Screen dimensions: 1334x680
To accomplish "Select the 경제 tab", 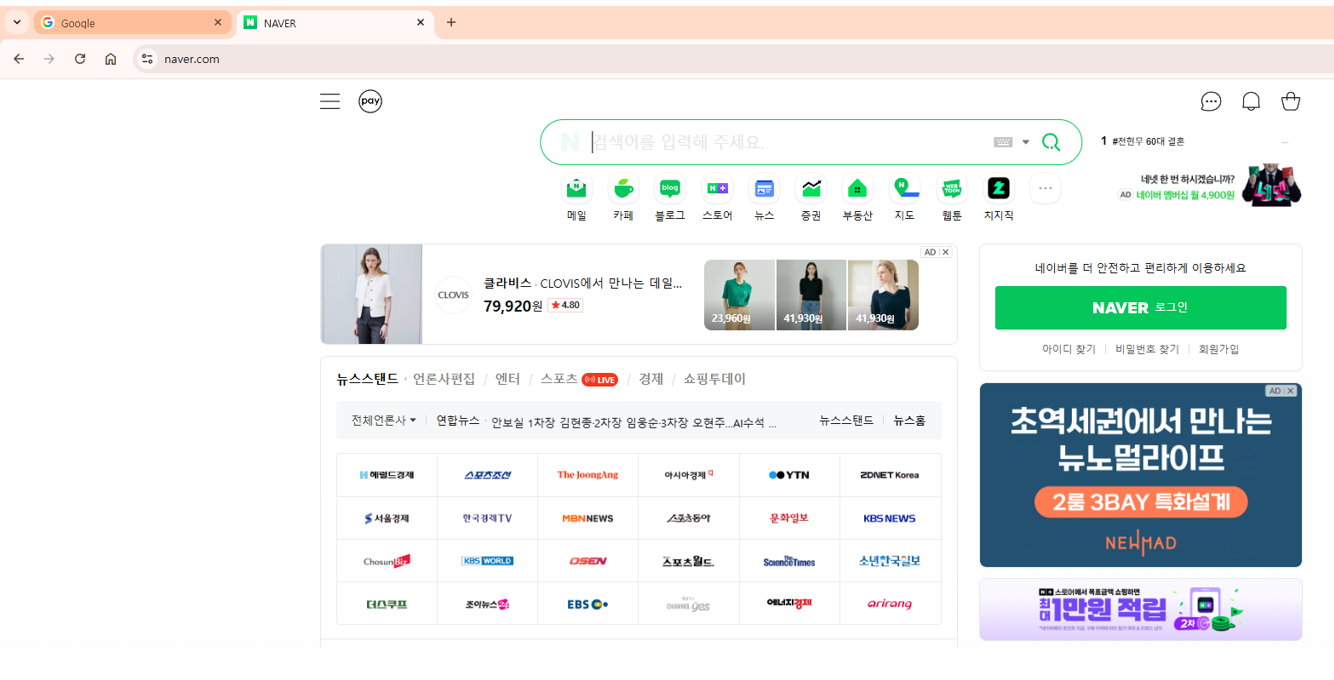I will pos(651,379).
